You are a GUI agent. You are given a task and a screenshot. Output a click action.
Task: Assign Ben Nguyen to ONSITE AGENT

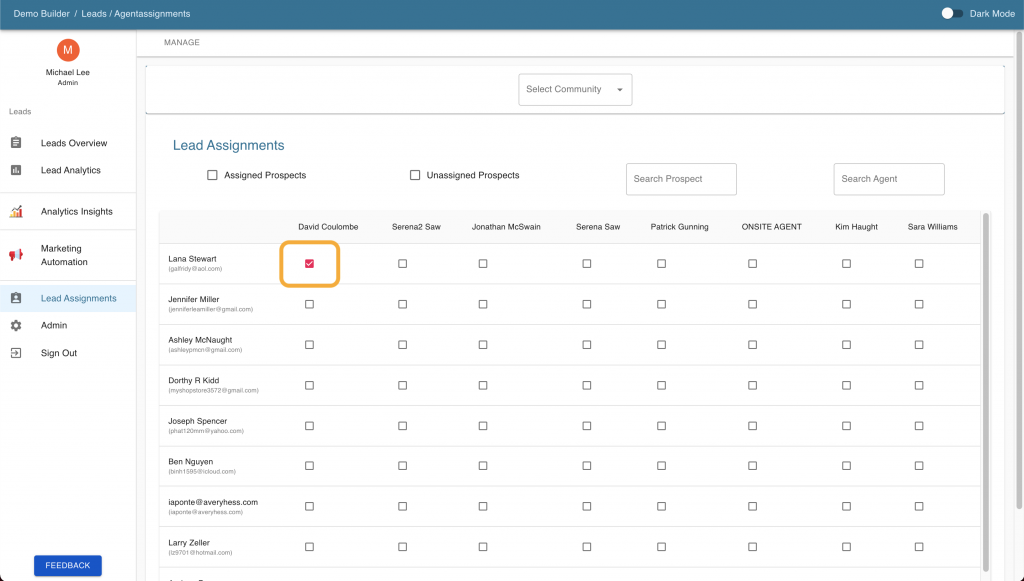pos(752,465)
